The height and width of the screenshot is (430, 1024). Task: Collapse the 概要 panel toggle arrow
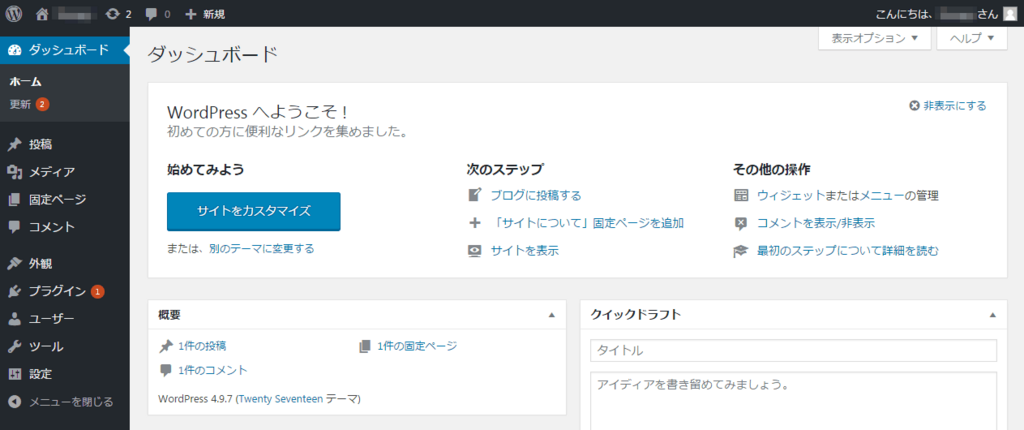(551, 314)
